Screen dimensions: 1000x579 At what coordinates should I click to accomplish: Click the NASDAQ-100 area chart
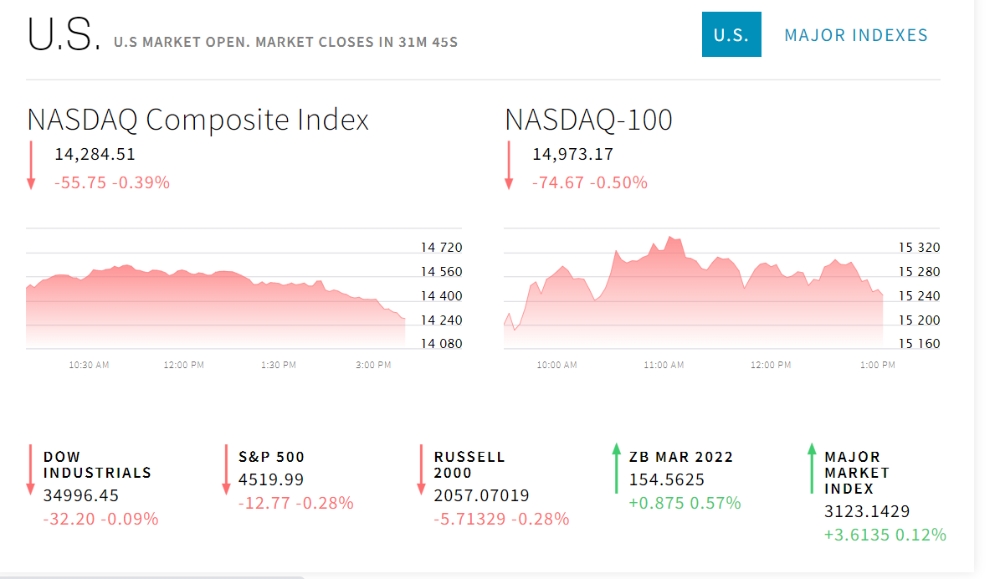(693, 292)
